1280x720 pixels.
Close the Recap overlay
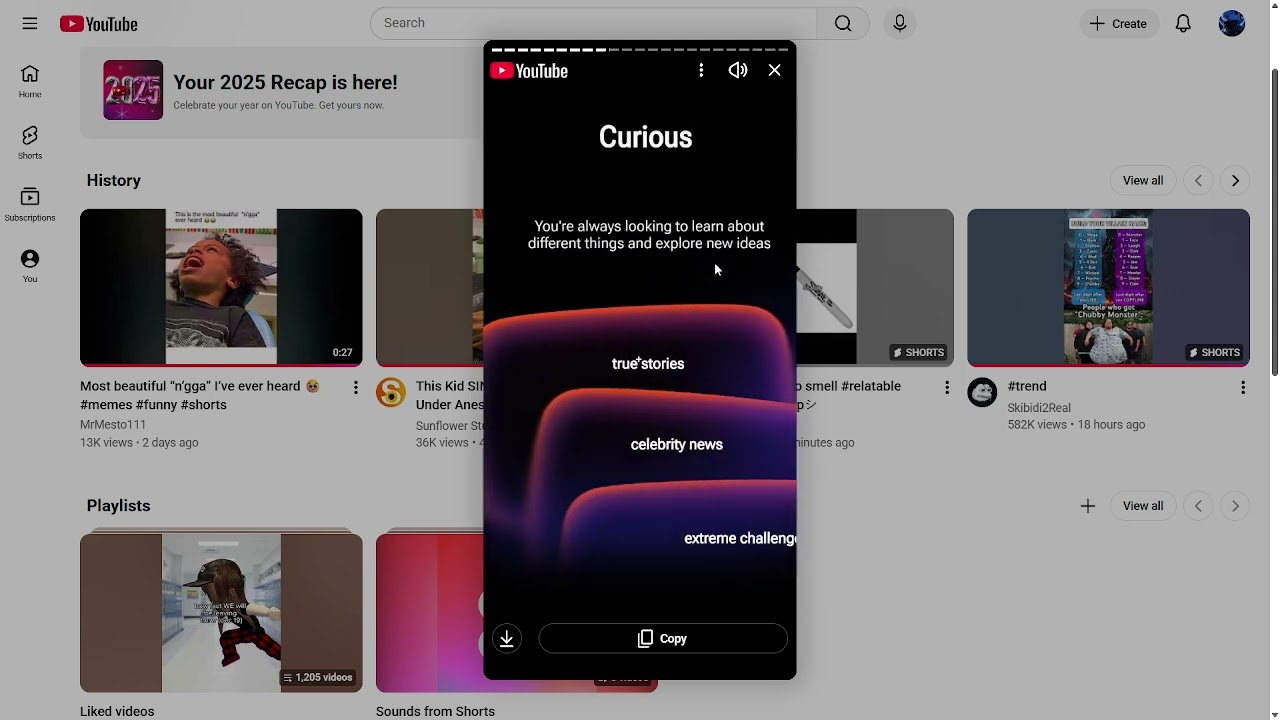tap(774, 70)
